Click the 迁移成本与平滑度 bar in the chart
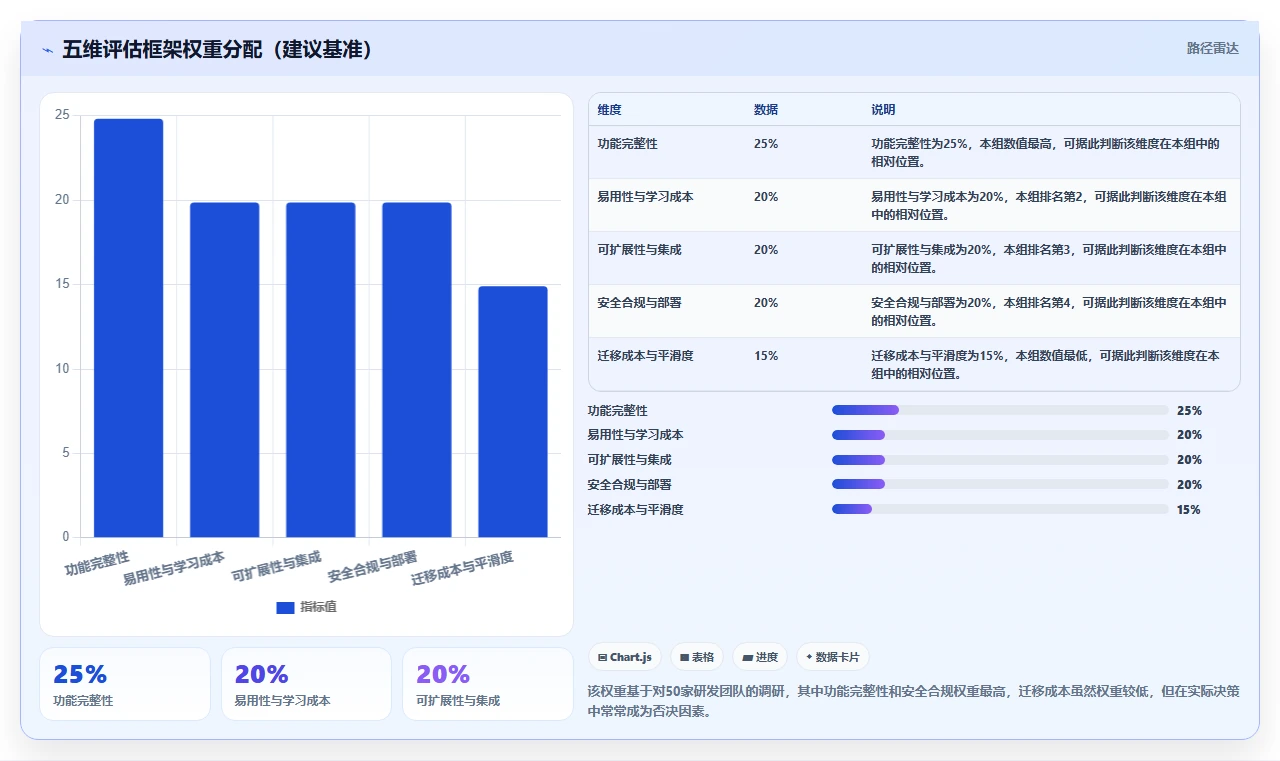This screenshot has height=761, width=1280. [513, 412]
